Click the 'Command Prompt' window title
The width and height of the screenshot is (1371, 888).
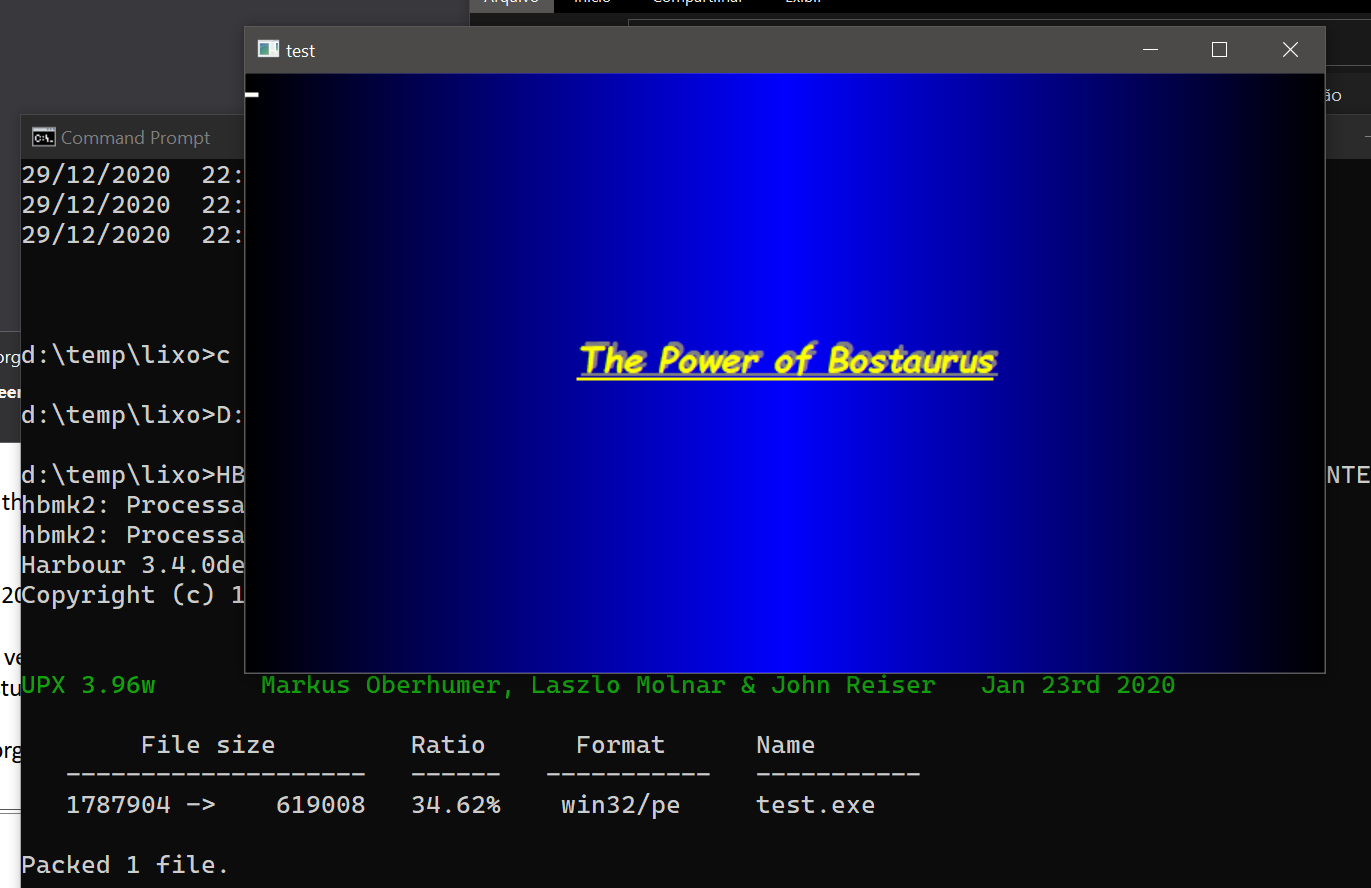(x=136, y=138)
